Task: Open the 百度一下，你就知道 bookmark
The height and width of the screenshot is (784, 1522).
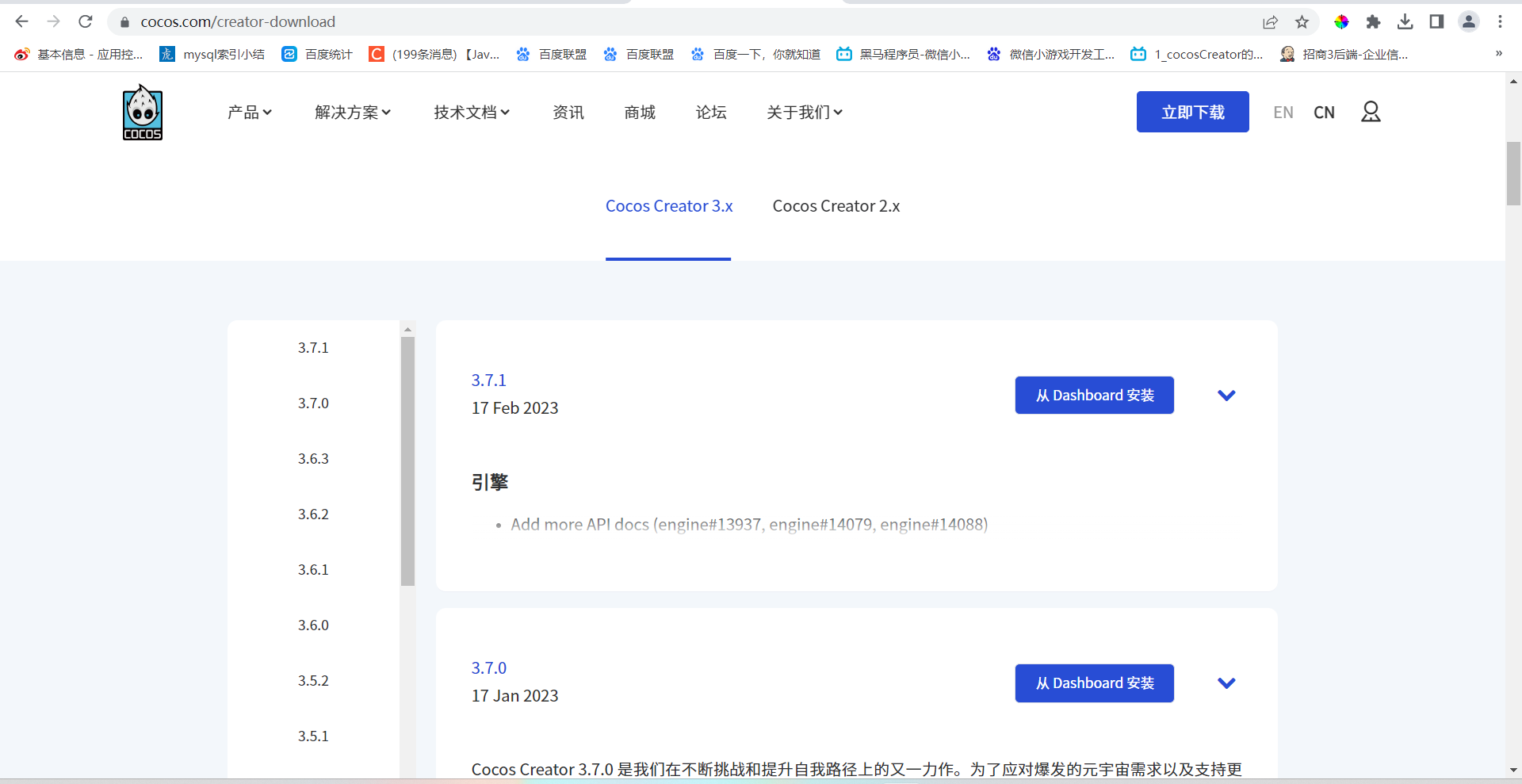Action: (x=755, y=54)
